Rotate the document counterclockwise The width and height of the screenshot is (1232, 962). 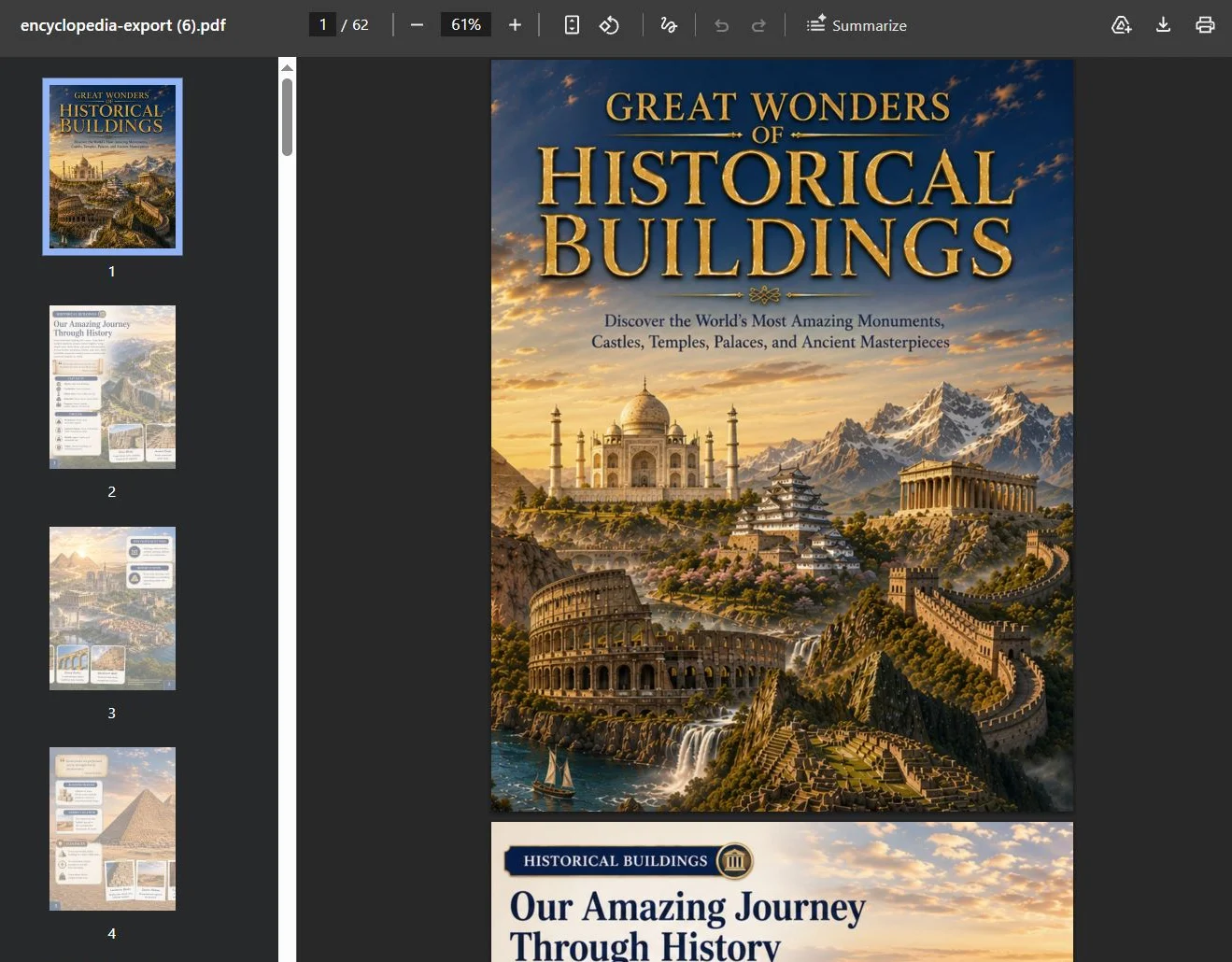coord(609,25)
